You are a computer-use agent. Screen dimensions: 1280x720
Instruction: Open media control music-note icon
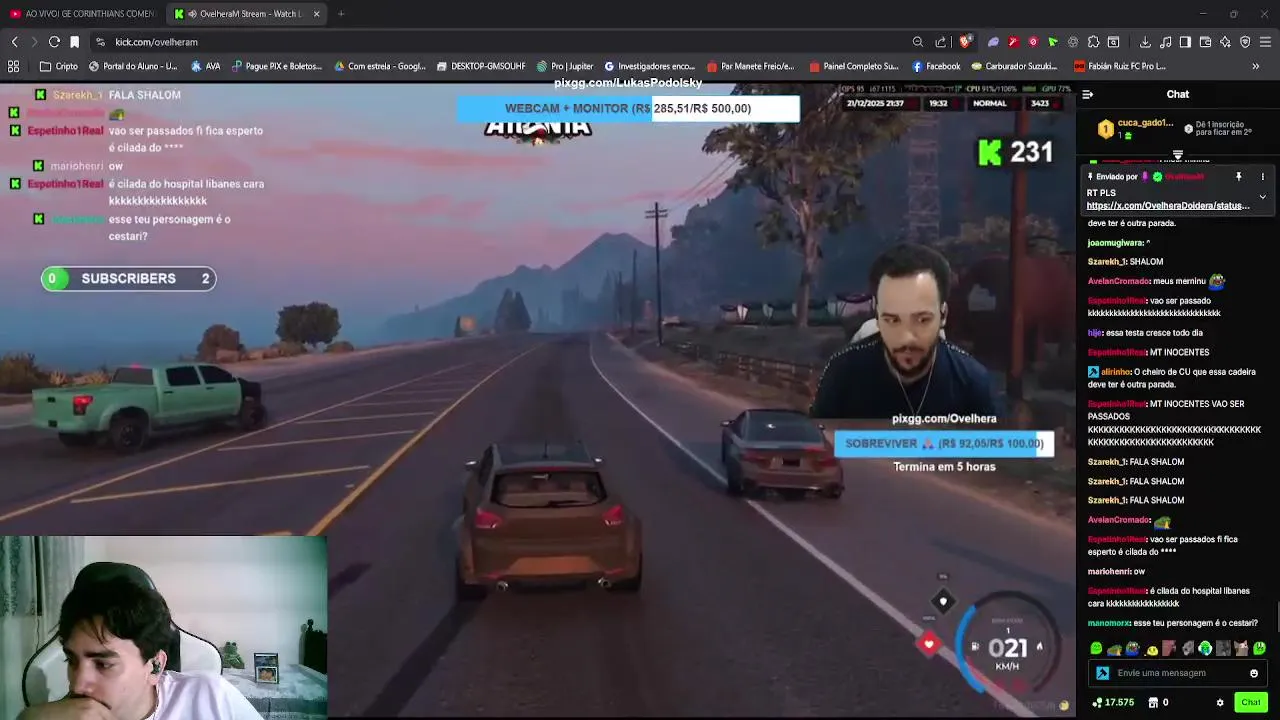pos(1165,42)
